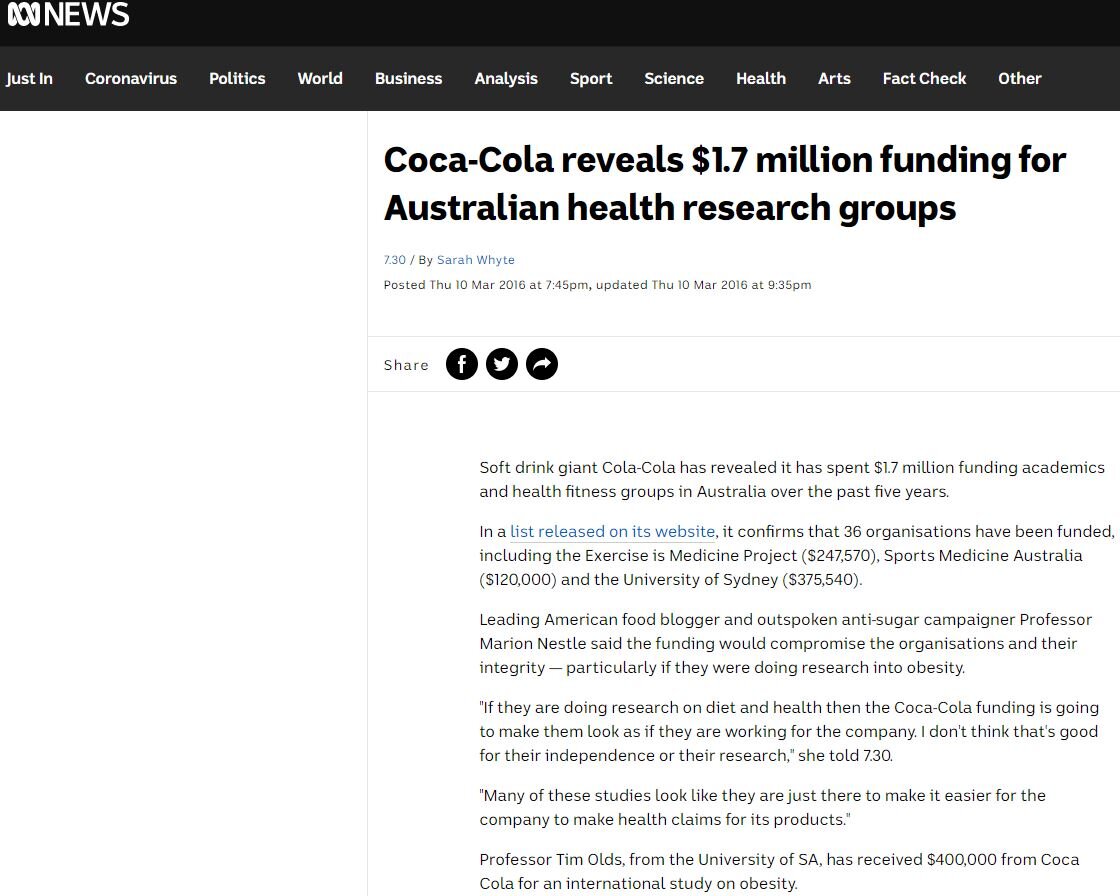
Task: Go to Fact Check section
Action: point(924,79)
